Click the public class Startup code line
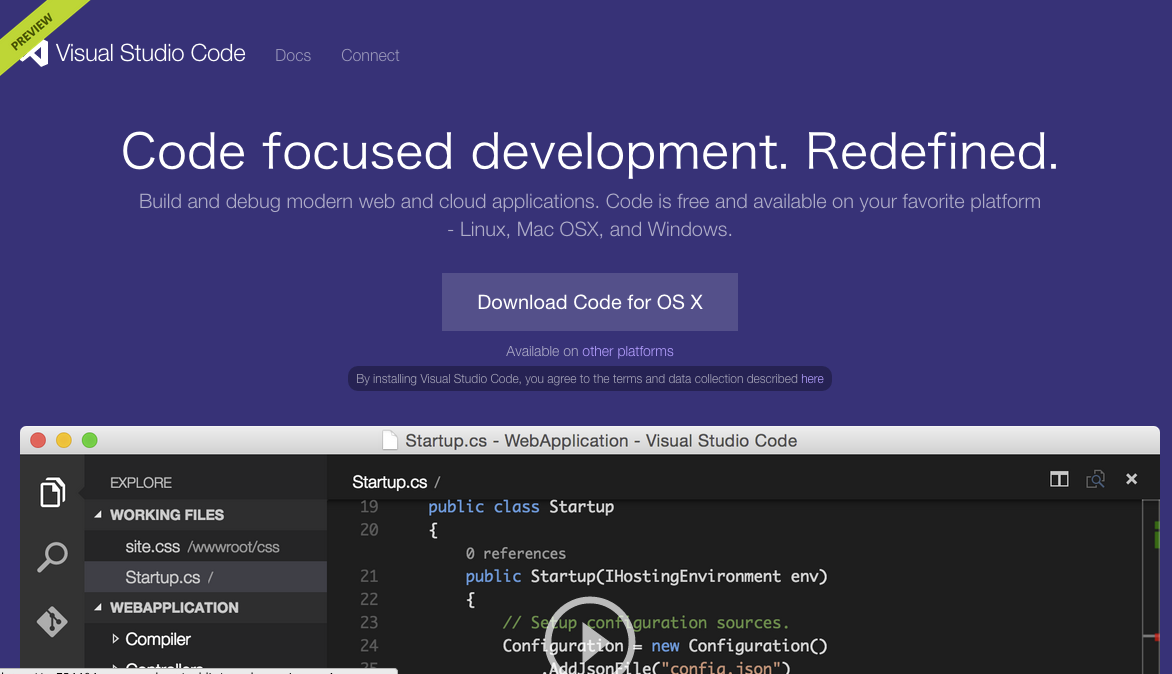Screen dimensions: 1172x674 pyautogui.click(x=521, y=507)
